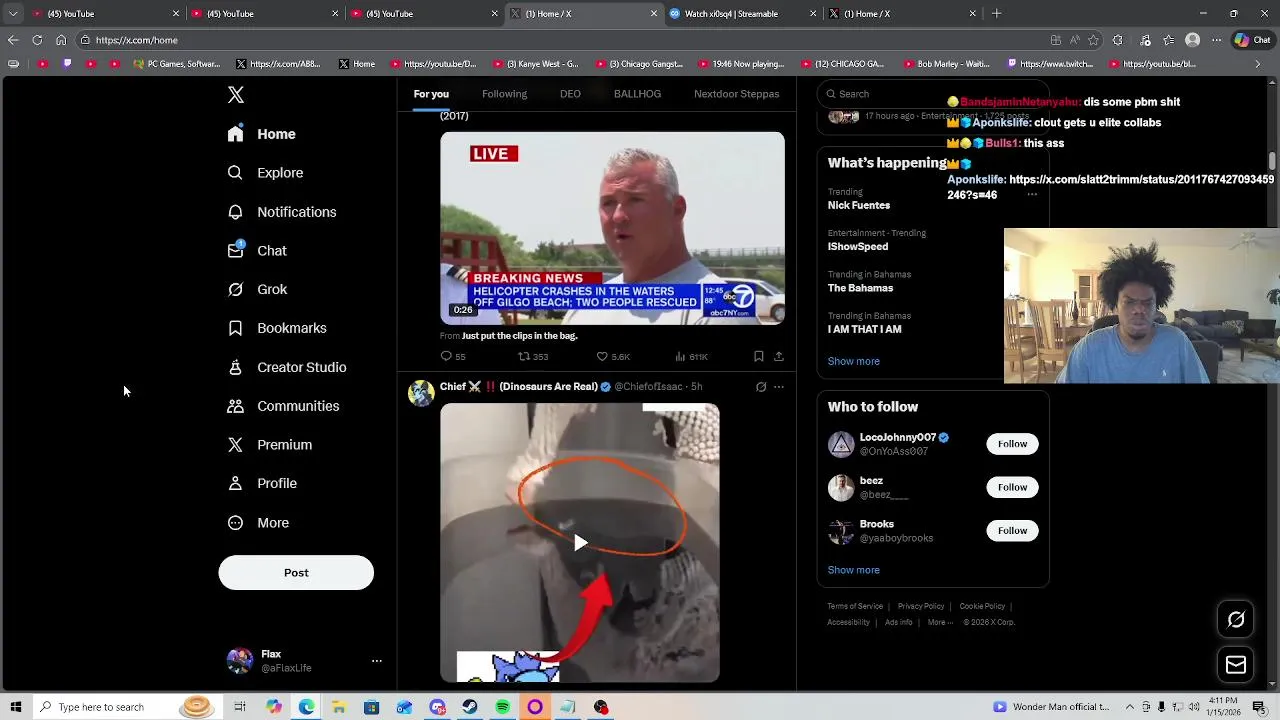
Task: Open Bookmarks in the sidebar
Action: pyautogui.click(x=277, y=328)
